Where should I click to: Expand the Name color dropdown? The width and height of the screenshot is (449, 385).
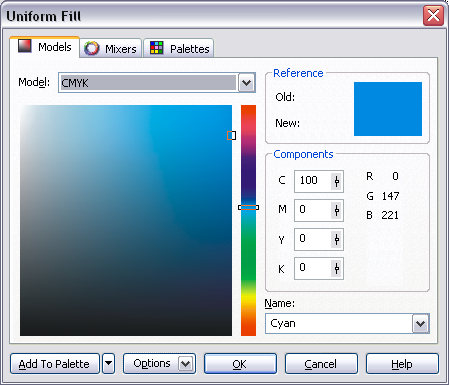[420, 323]
